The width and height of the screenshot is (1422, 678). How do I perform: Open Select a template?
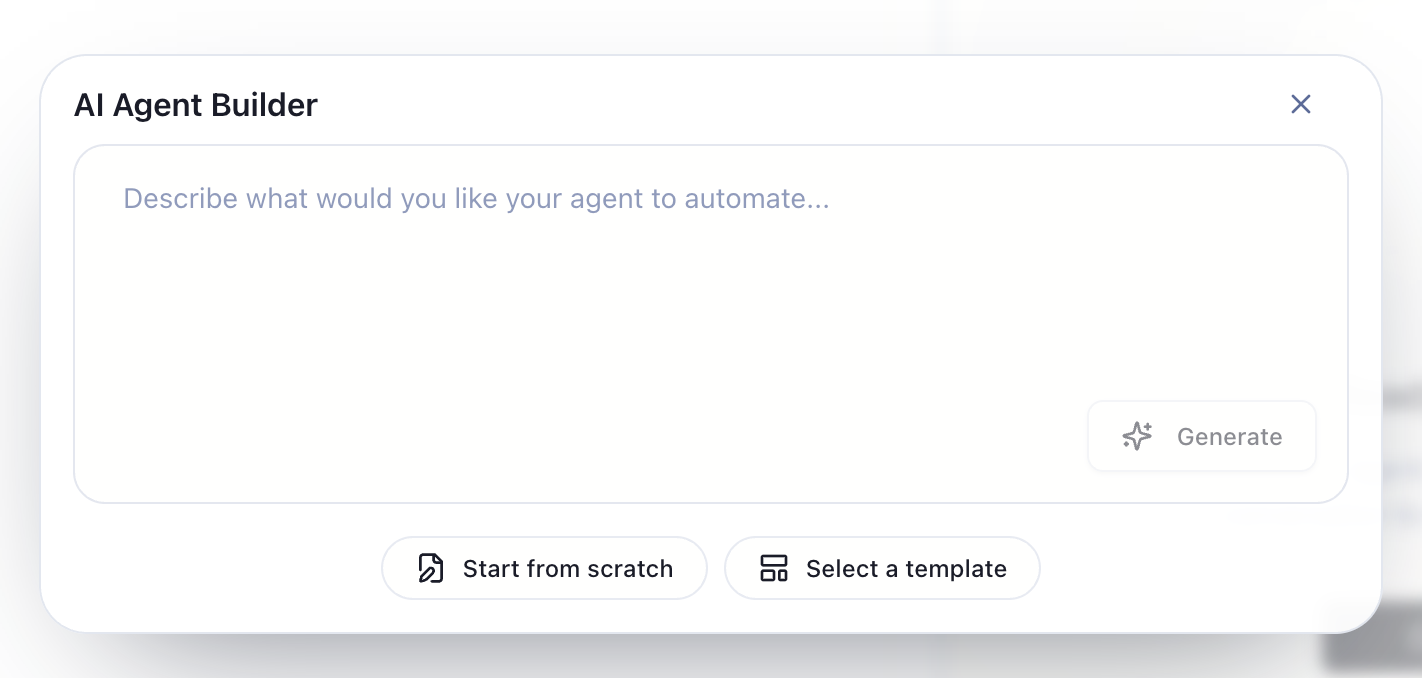pyautogui.click(x=882, y=568)
